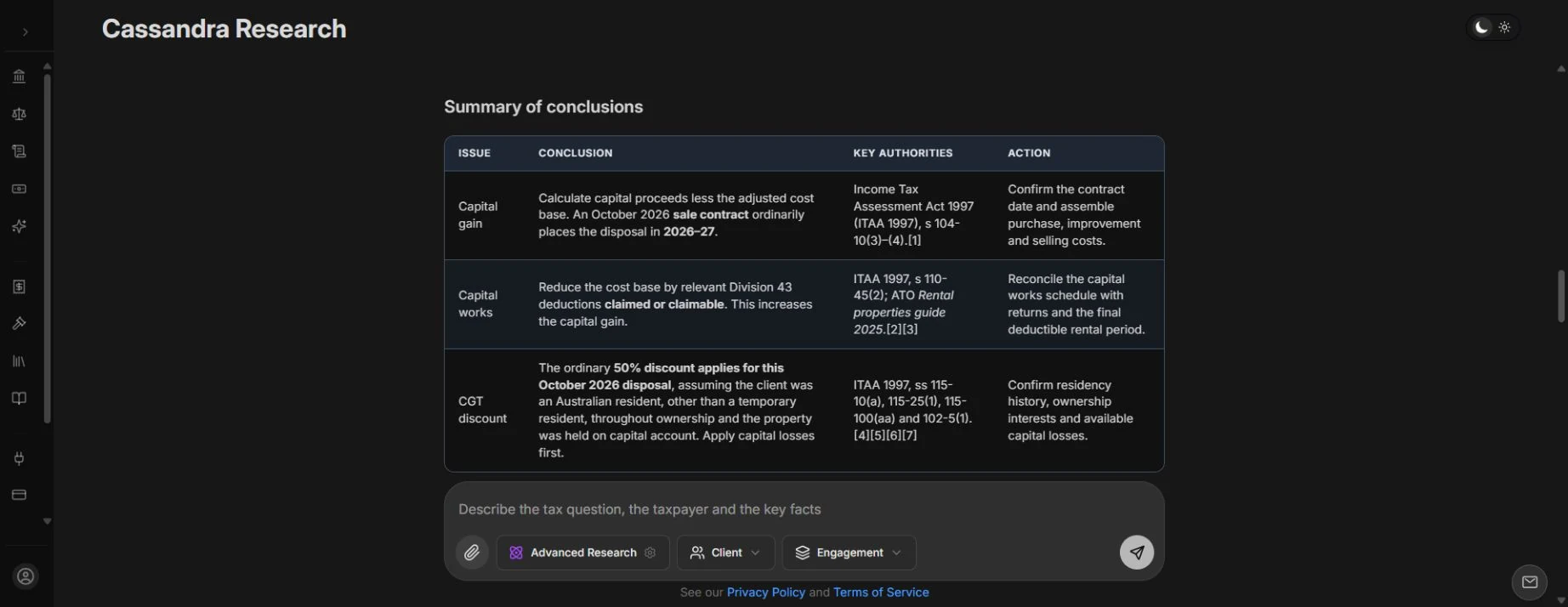Focus the tax question input field
The image size is (1568, 607).
pos(804,509)
